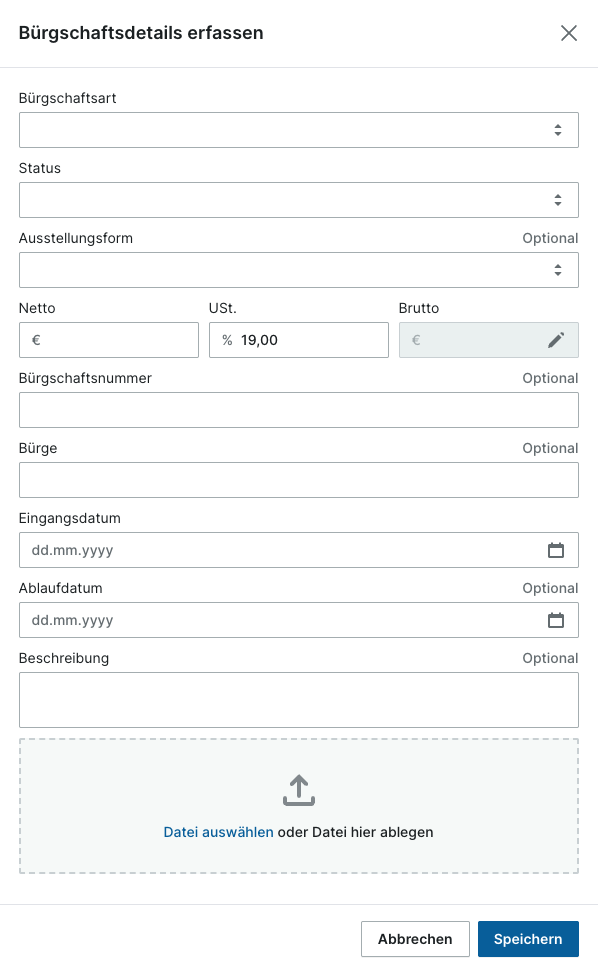Expand the Status dropdown field

coord(299,200)
